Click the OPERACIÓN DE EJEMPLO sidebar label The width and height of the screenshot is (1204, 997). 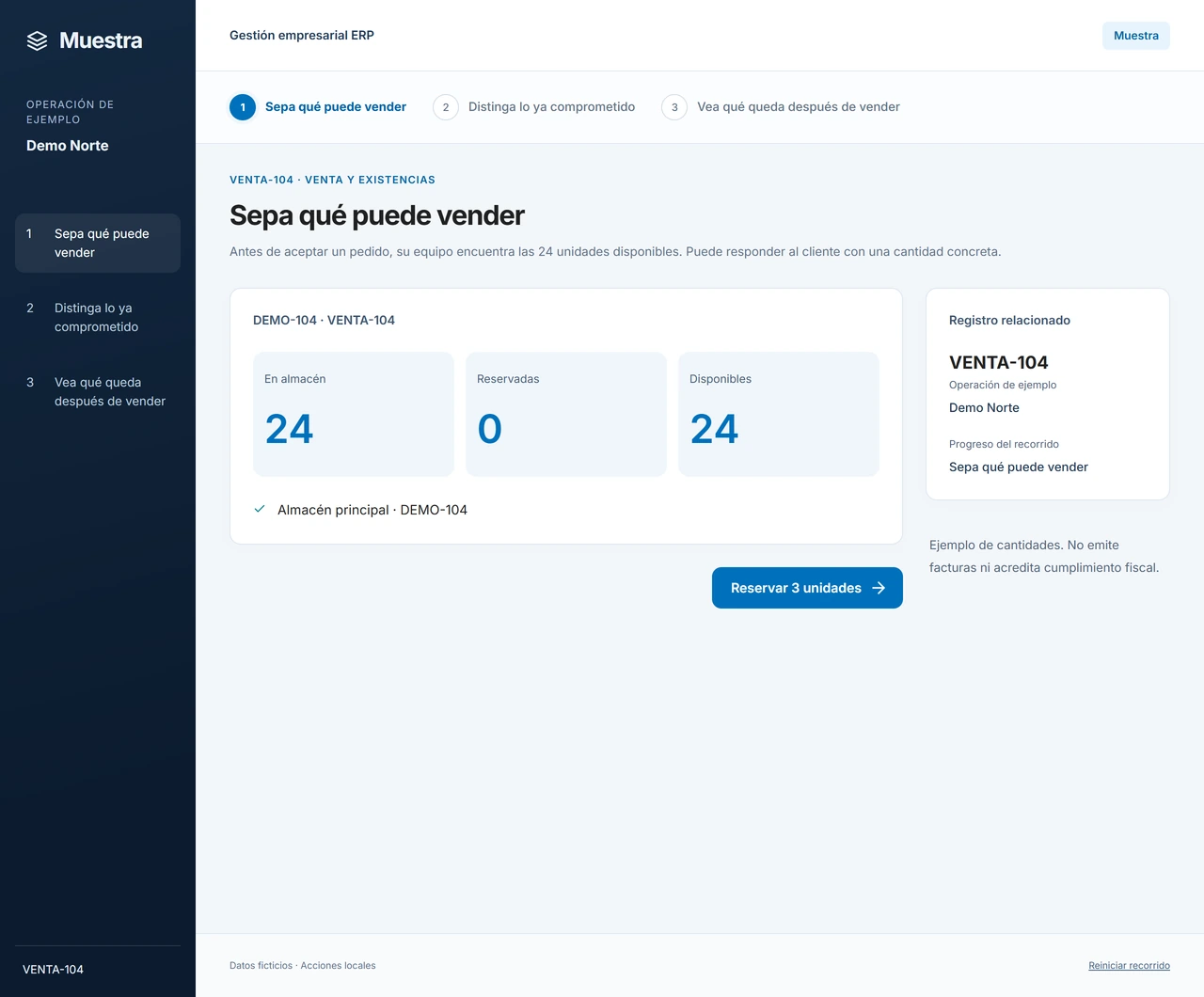(x=71, y=112)
